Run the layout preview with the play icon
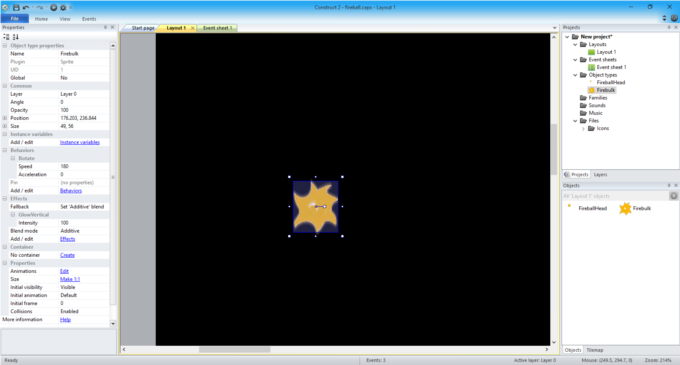This screenshot has width=680, height=365. tap(53, 7)
